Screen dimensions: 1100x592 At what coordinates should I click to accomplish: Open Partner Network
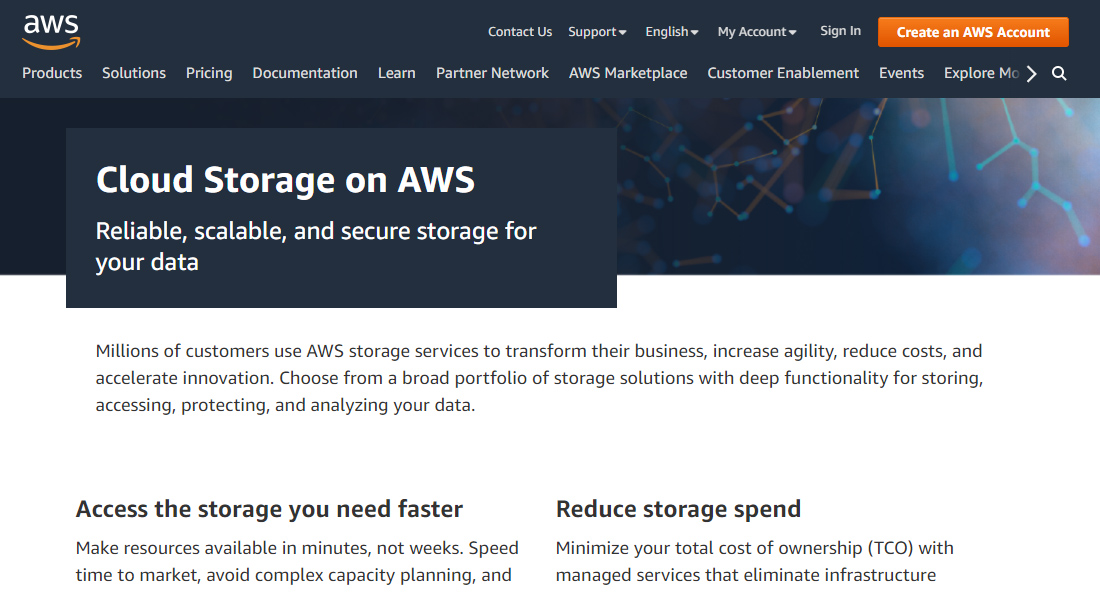492,73
